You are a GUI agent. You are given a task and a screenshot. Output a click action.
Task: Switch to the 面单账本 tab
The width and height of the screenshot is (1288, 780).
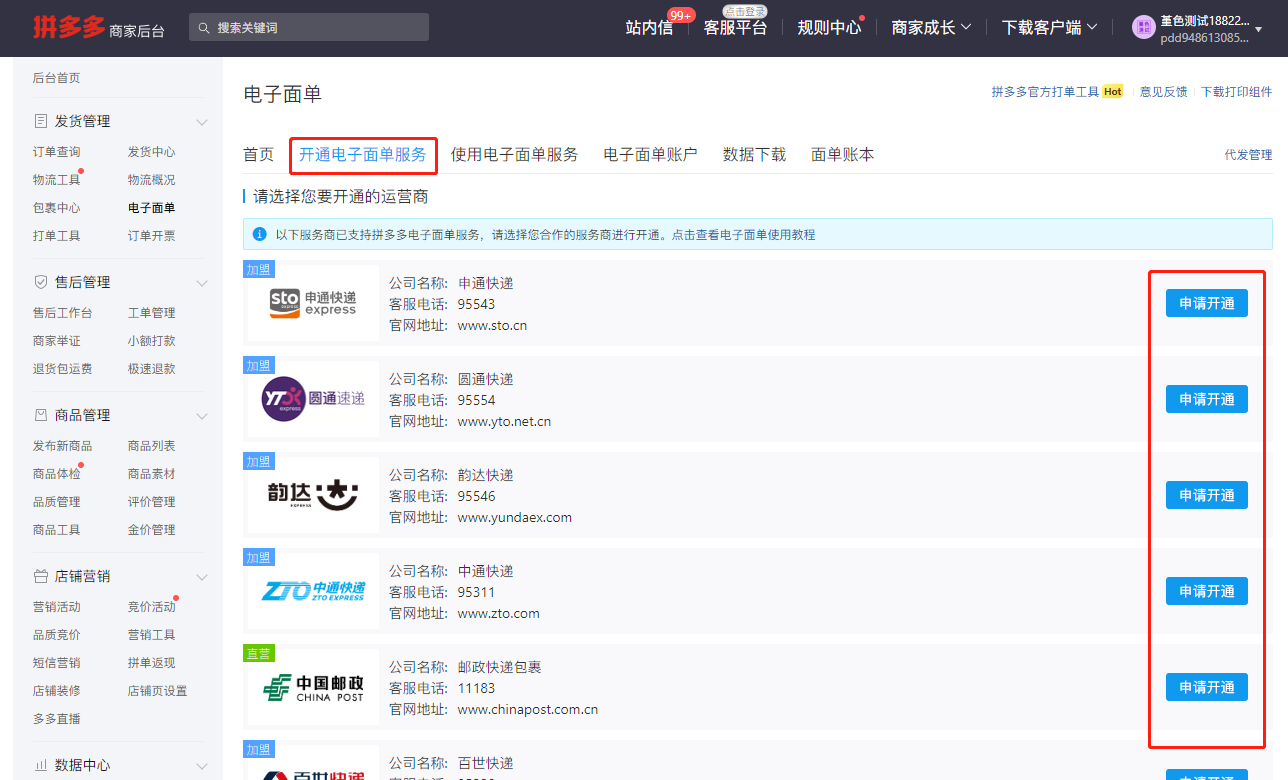coord(843,155)
